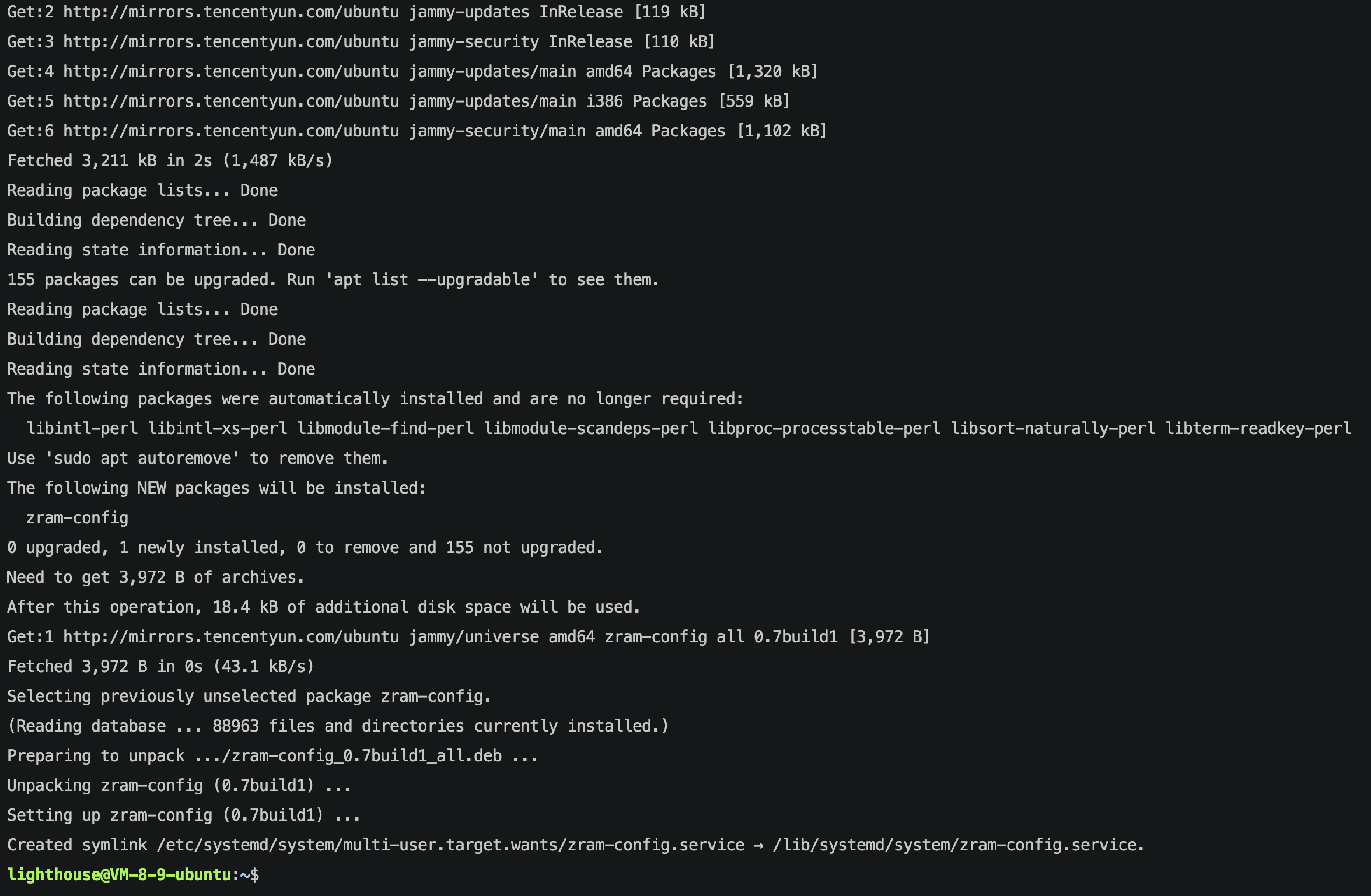Viewport: 1371px width, 896px height.
Task: Open the URL on the Get:6 jammy-security/main line
Action: tap(231, 131)
